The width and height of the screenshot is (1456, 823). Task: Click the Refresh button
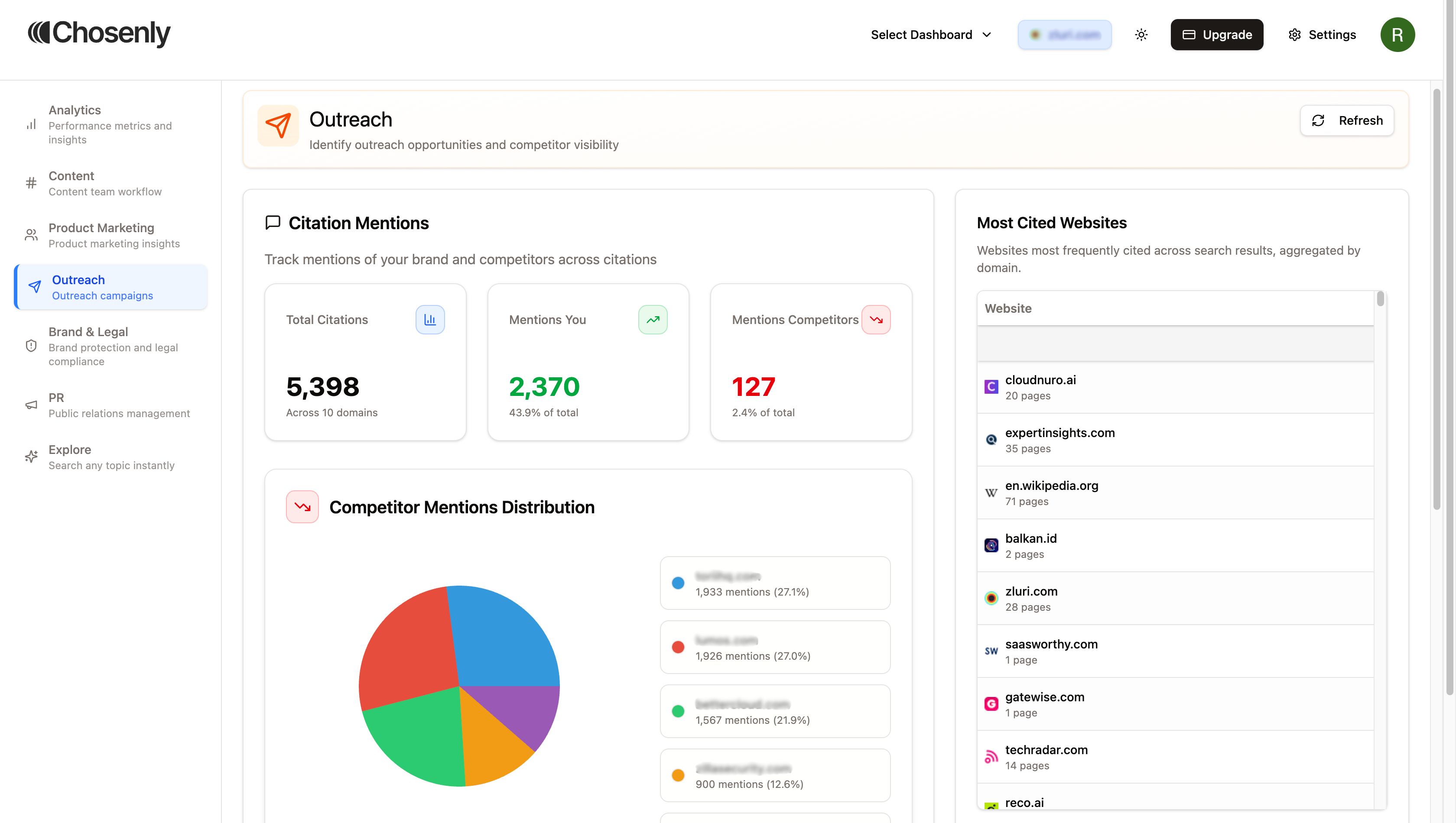[x=1347, y=120]
